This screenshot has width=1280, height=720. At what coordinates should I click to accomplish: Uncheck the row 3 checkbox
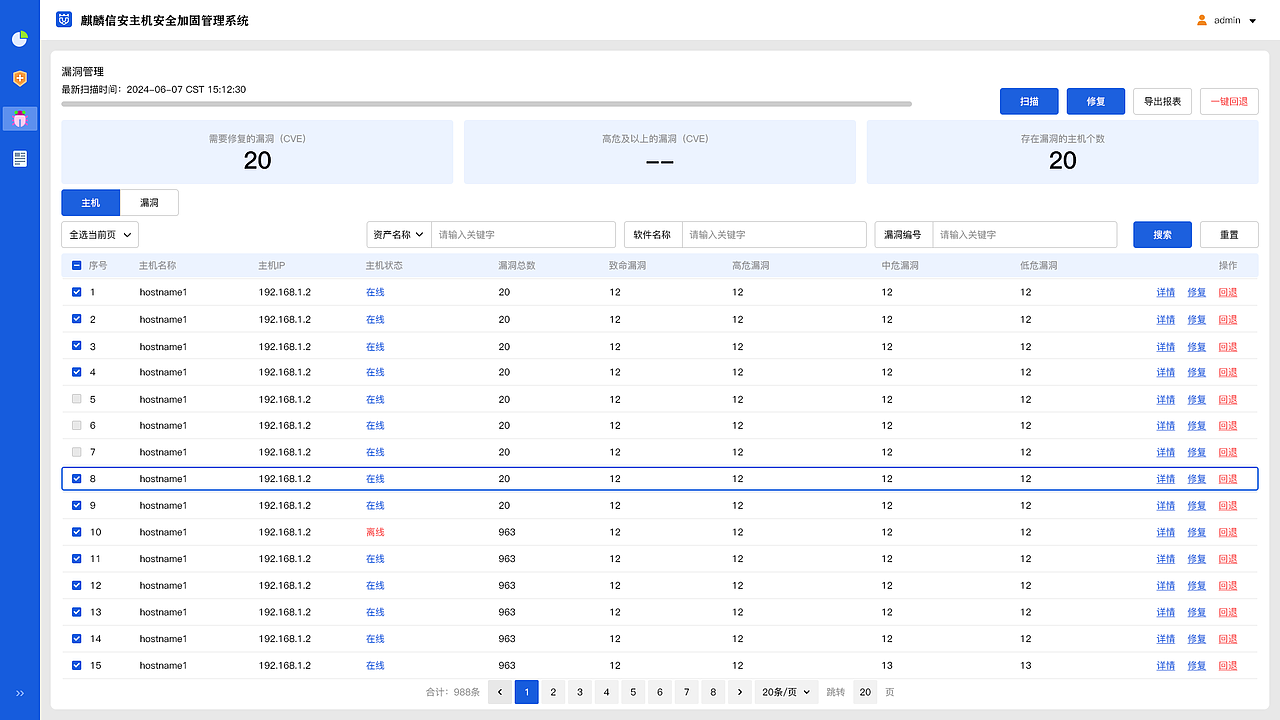[77, 346]
